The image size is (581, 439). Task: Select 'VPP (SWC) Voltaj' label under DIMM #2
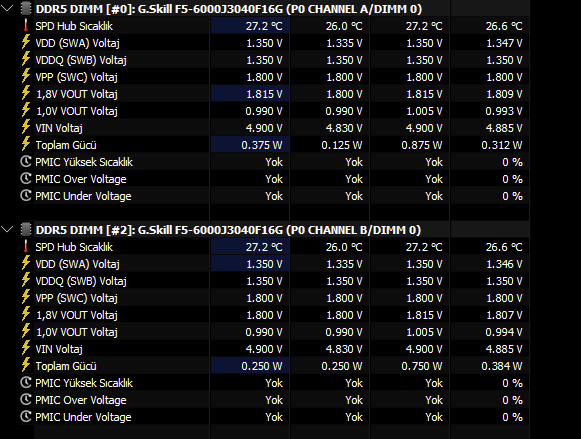[x=76, y=298]
